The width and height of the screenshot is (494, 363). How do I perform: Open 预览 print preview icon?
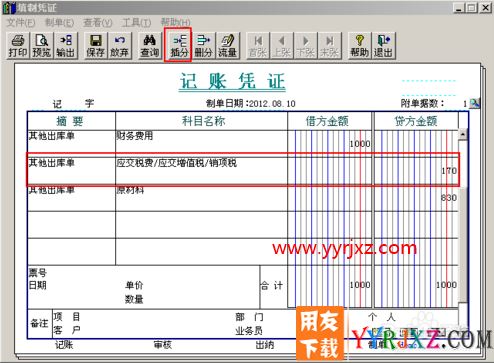tap(42, 46)
